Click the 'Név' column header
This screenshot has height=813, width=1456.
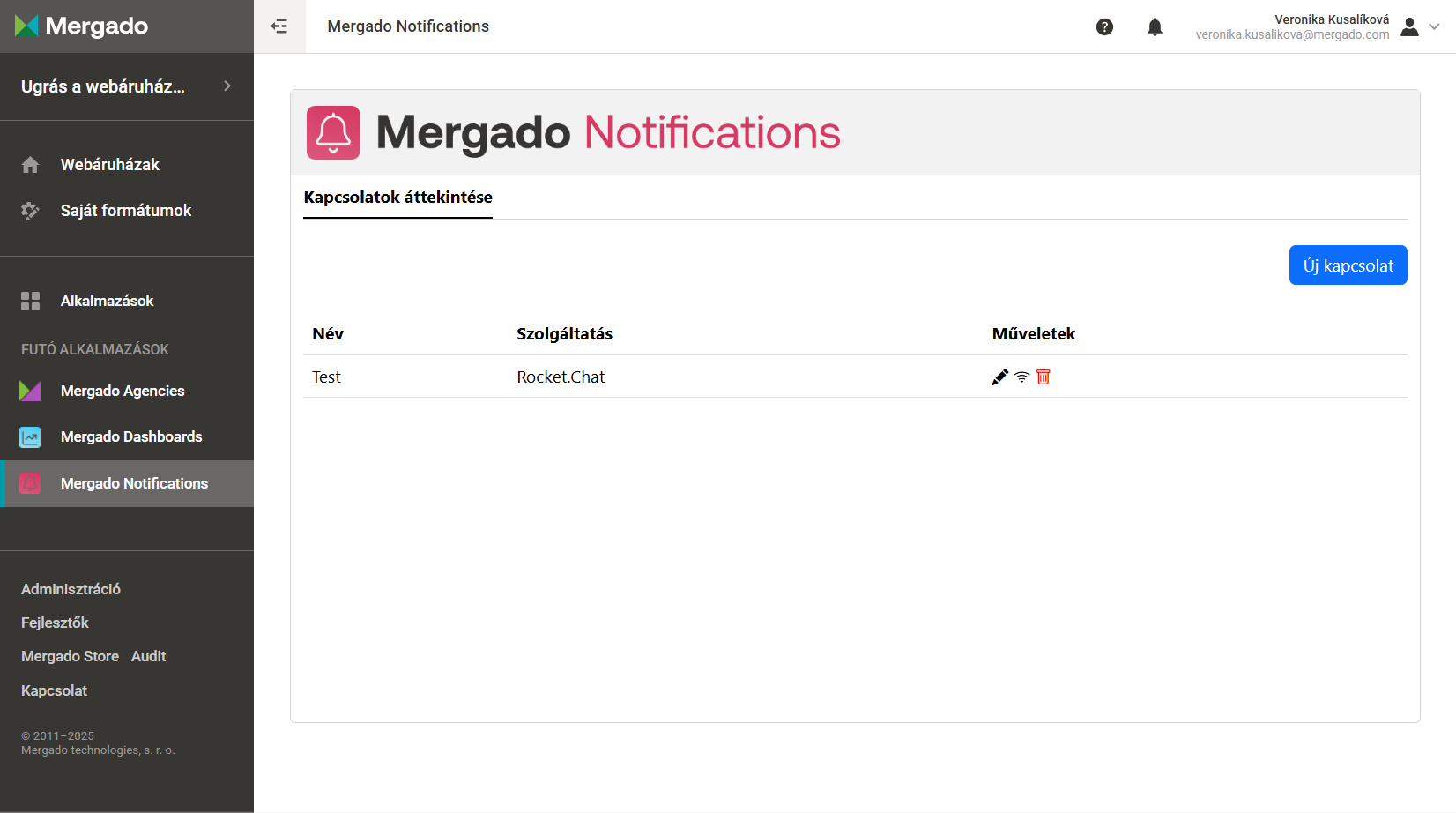tap(328, 334)
